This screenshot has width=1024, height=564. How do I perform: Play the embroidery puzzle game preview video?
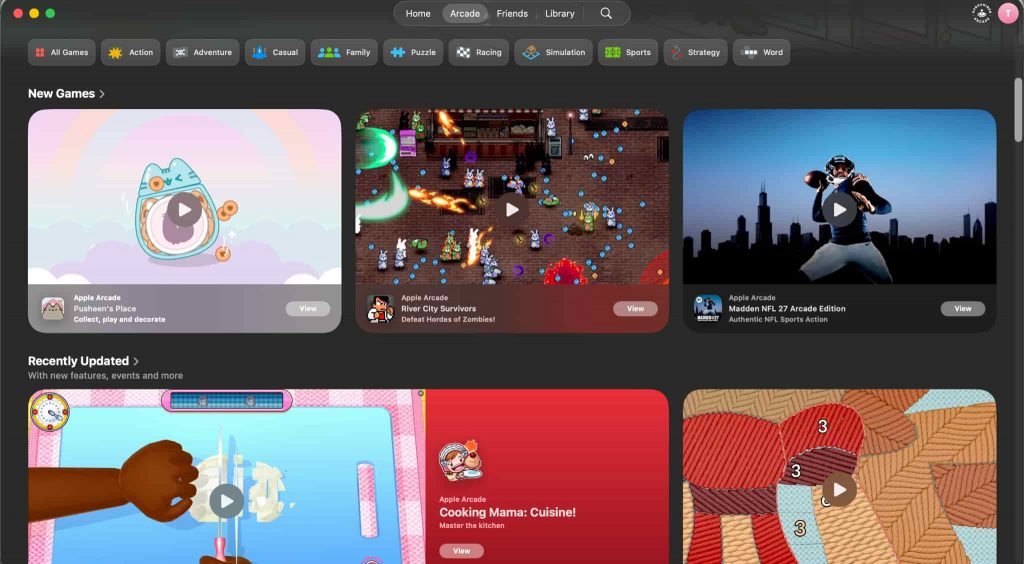(x=839, y=490)
